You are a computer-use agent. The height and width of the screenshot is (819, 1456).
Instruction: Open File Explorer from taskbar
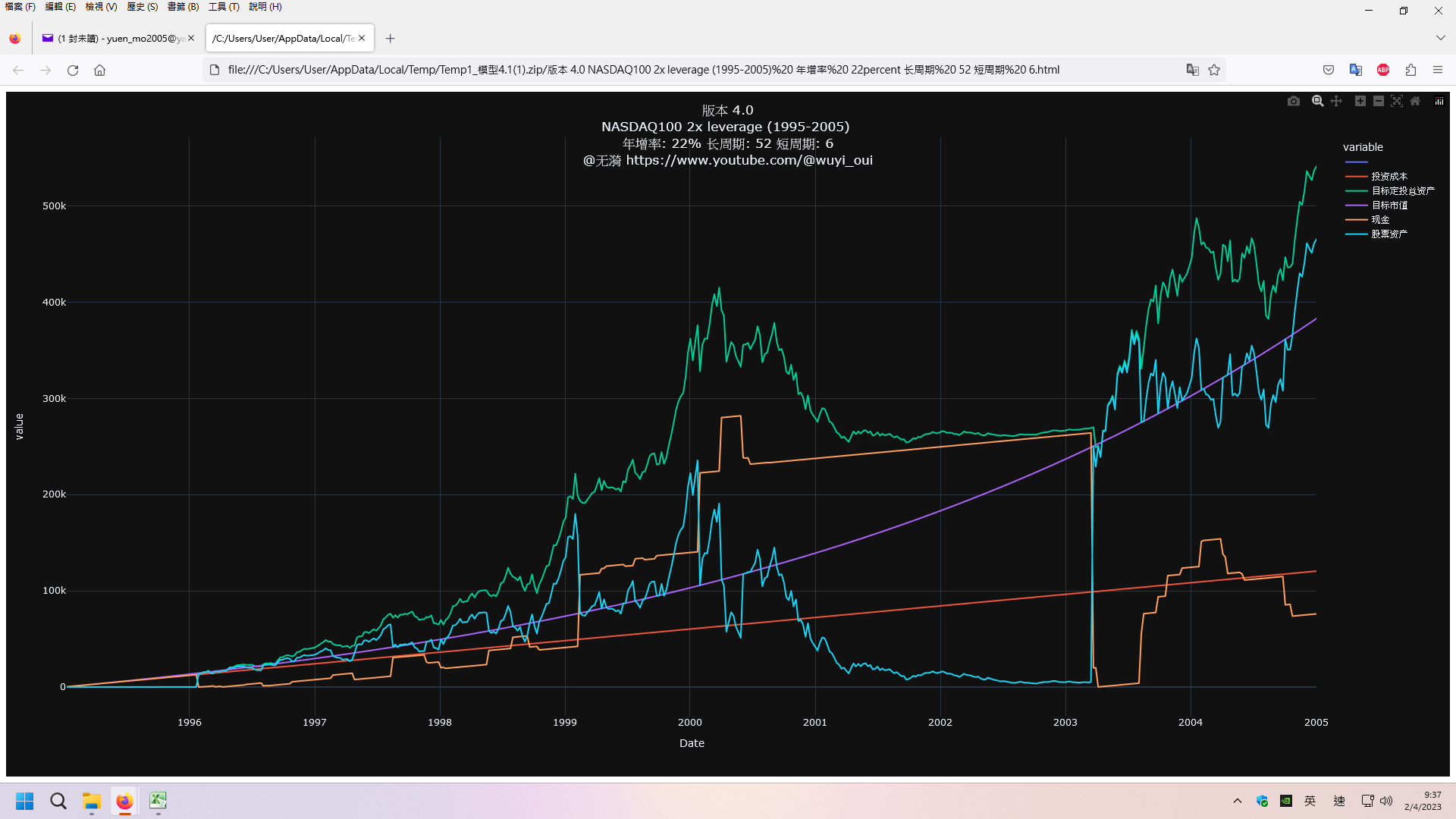pyautogui.click(x=92, y=801)
